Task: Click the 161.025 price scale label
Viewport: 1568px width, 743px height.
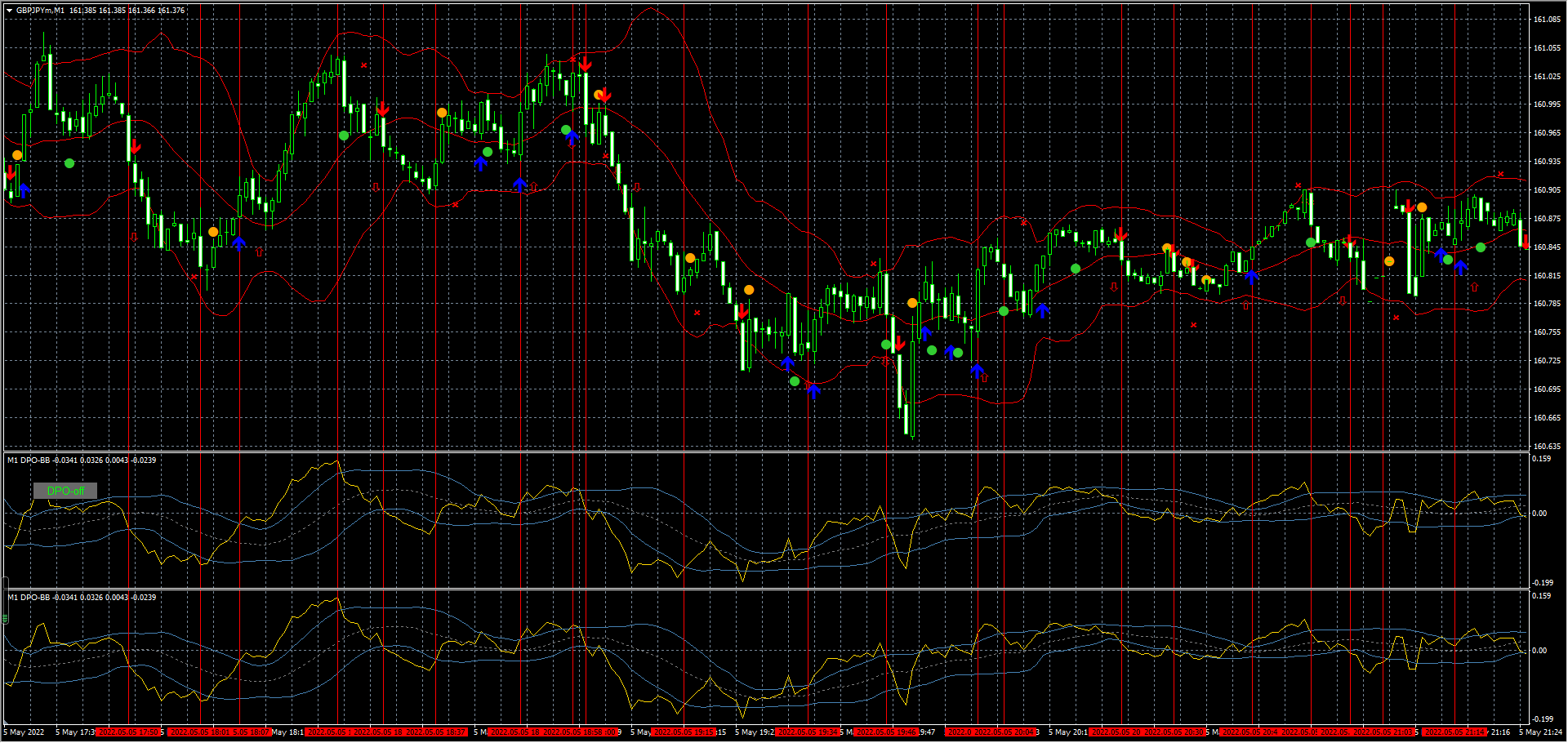Action: (x=1547, y=77)
